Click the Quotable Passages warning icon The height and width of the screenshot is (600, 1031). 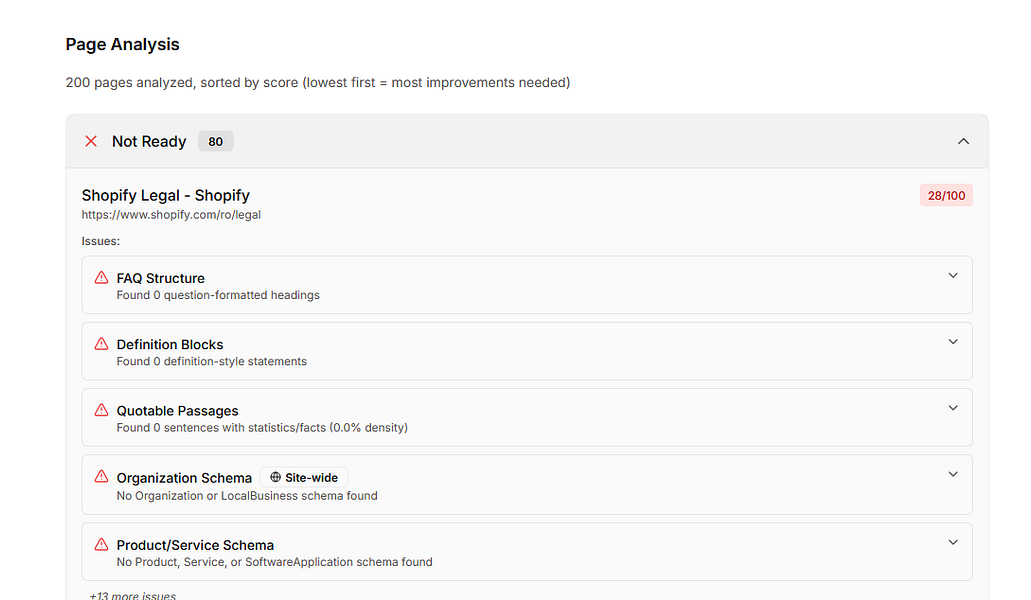coord(101,410)
